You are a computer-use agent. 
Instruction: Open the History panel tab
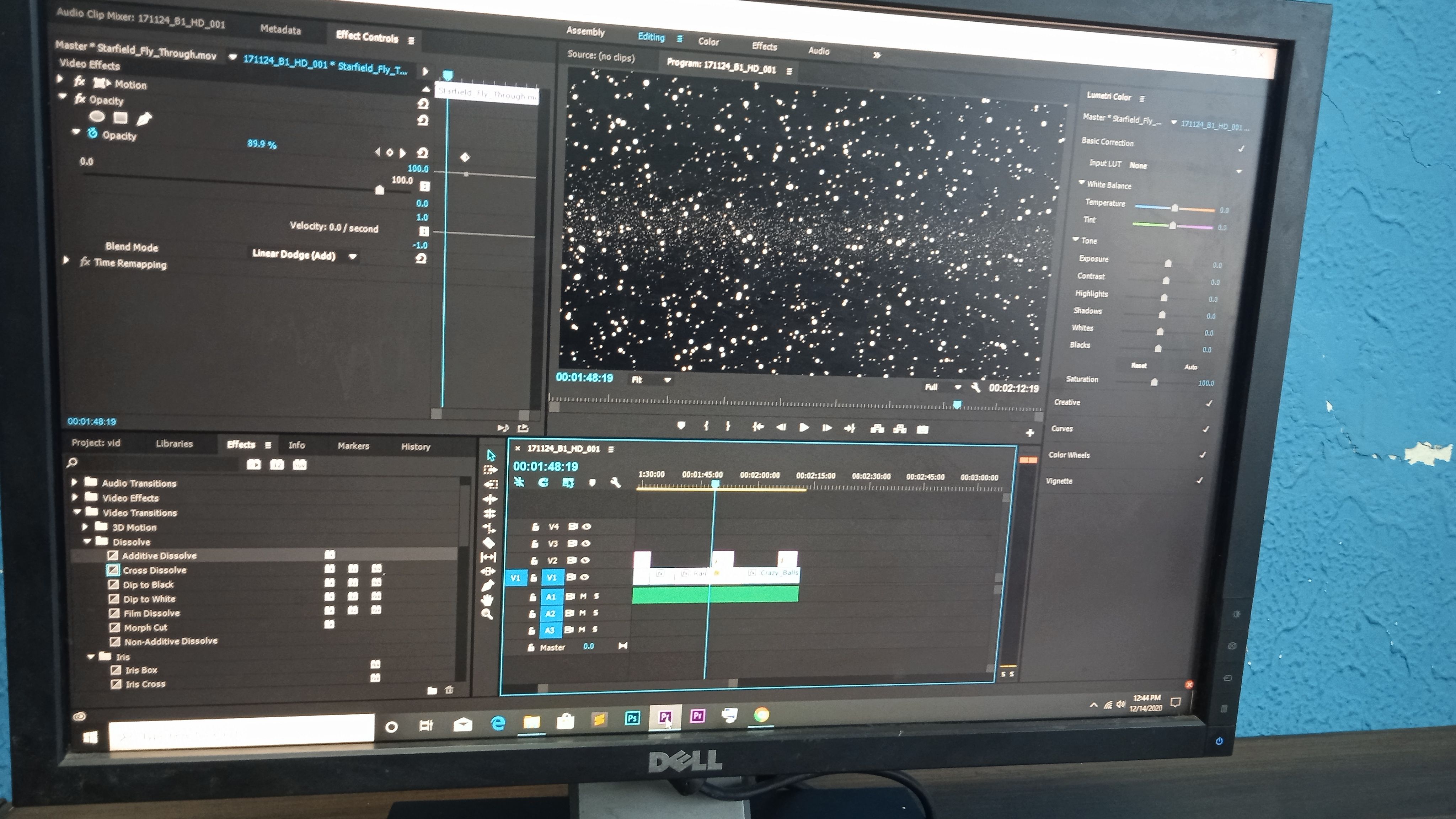click(x=416, y=446)
